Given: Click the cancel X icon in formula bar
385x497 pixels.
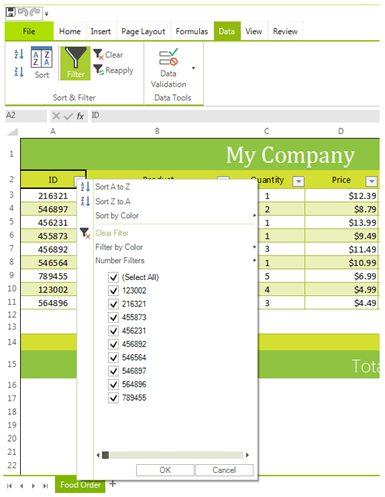Looking at the screenshot, I should click(56, 116).
